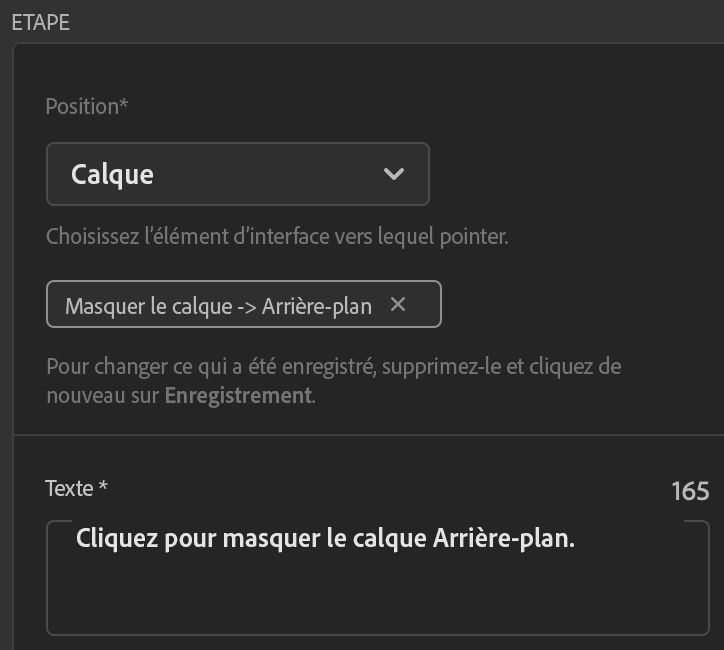Click the ETAPE section header
The width and height of the screenshot is (724, 650).
click(41, 23)
